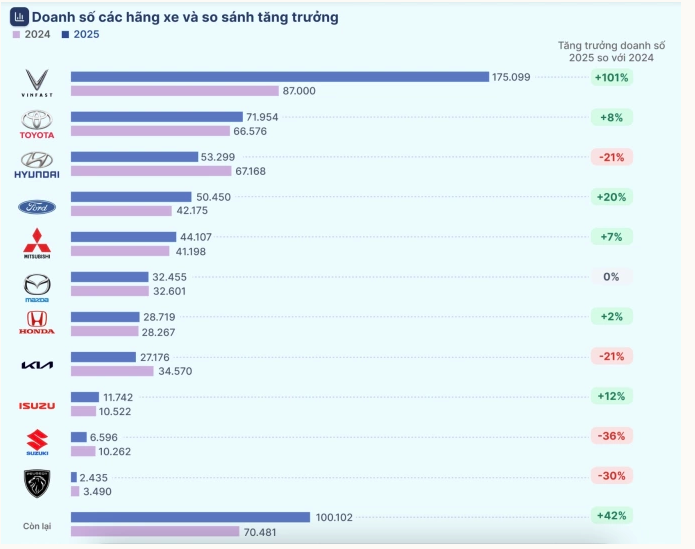This screenshot has width=695, height=549.
Task: Click the Ford oval logo
Action: coord(37,207)
